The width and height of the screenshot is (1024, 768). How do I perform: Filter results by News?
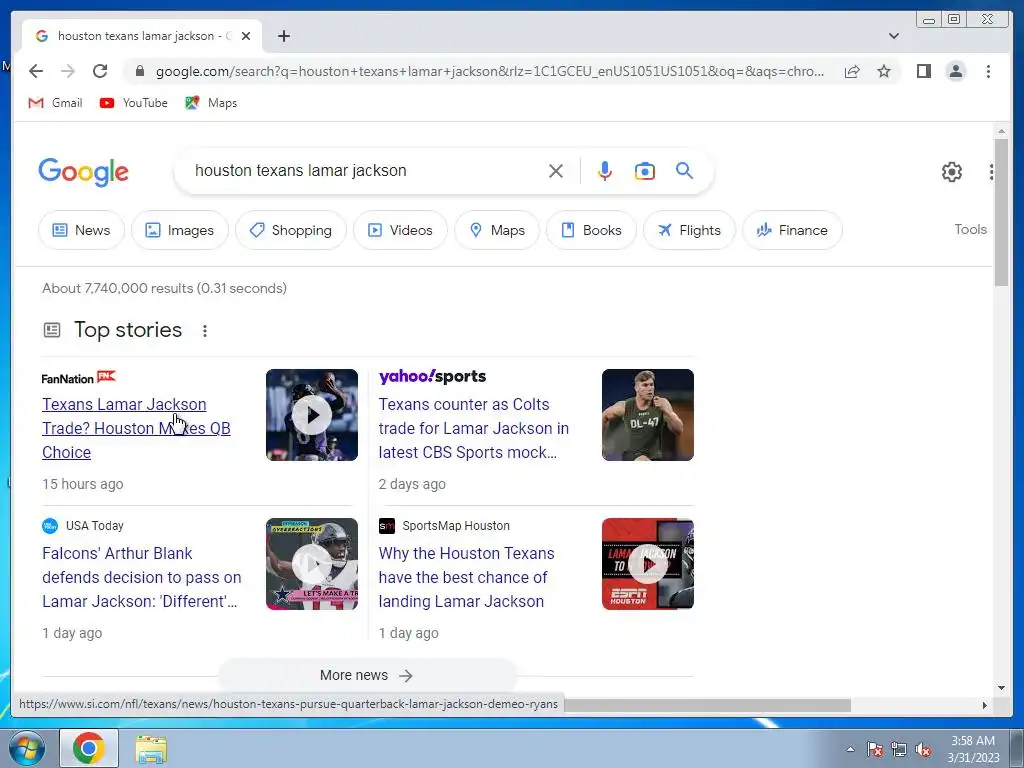tap(81, 230)
